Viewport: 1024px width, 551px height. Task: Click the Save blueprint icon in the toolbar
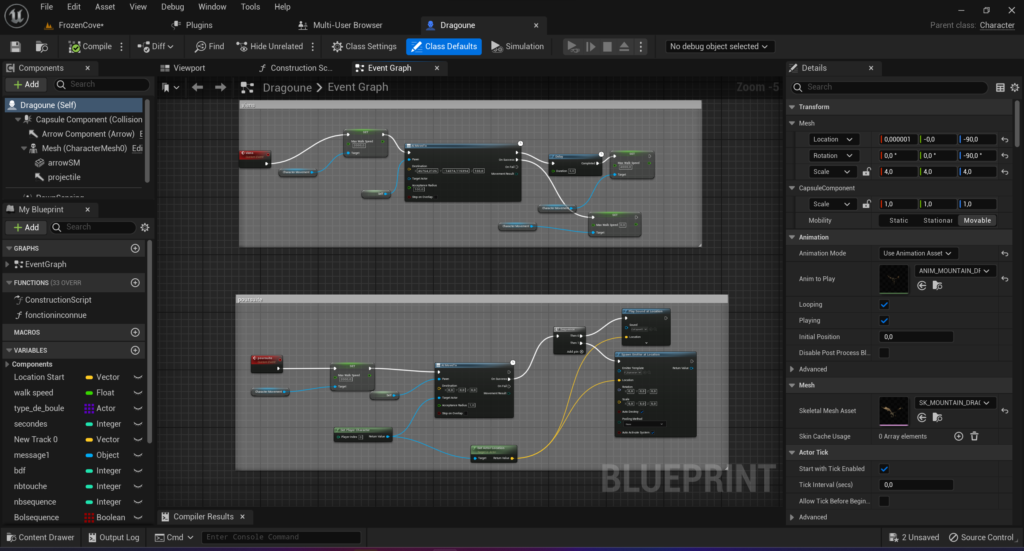click(15, 46)
